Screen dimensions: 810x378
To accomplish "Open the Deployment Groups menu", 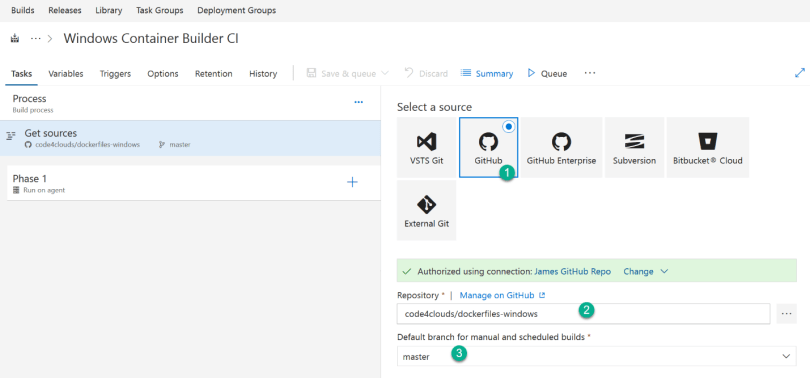I will point(237,10).
